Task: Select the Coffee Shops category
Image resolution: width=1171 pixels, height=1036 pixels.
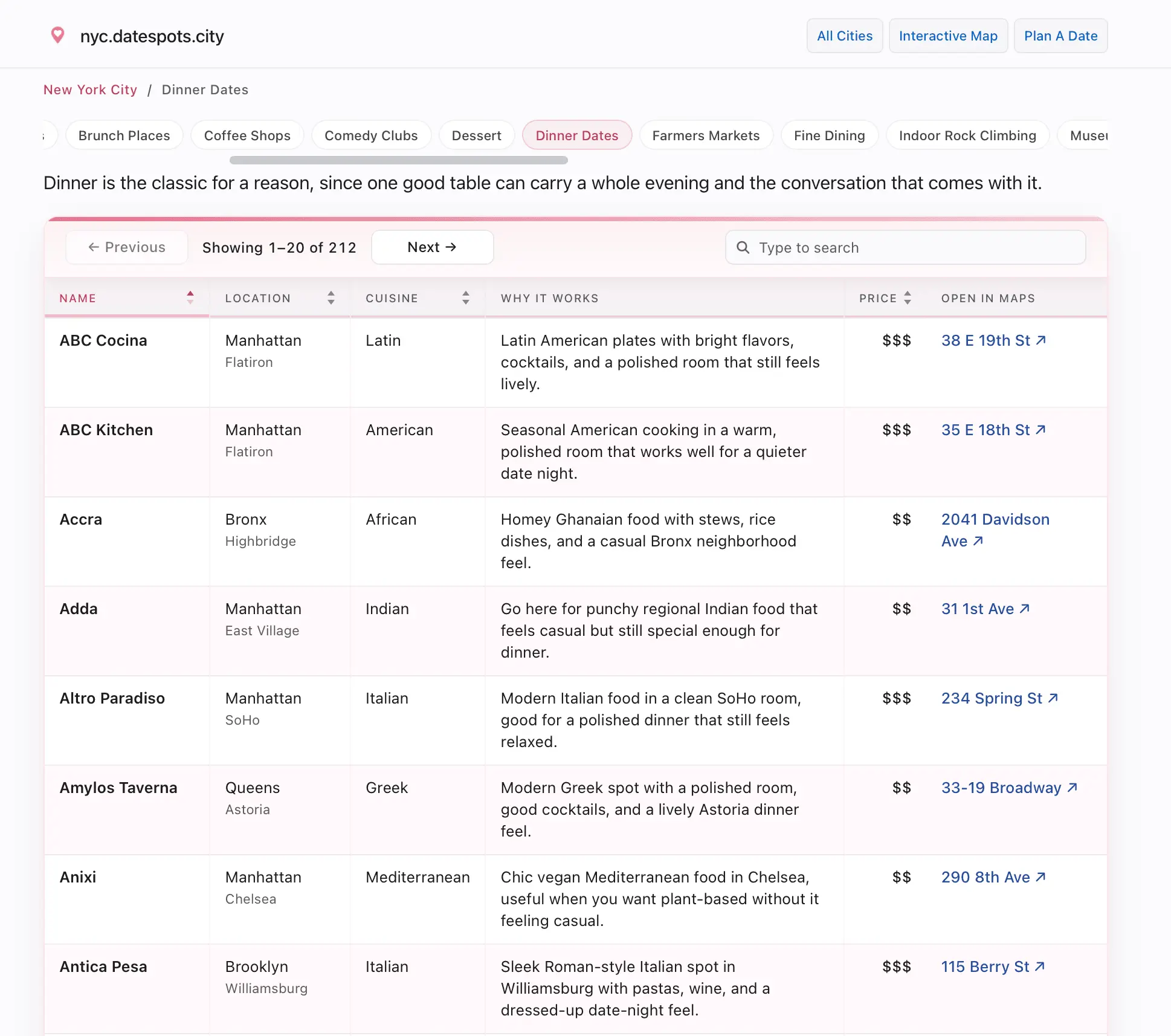Action: coord(247,135)
